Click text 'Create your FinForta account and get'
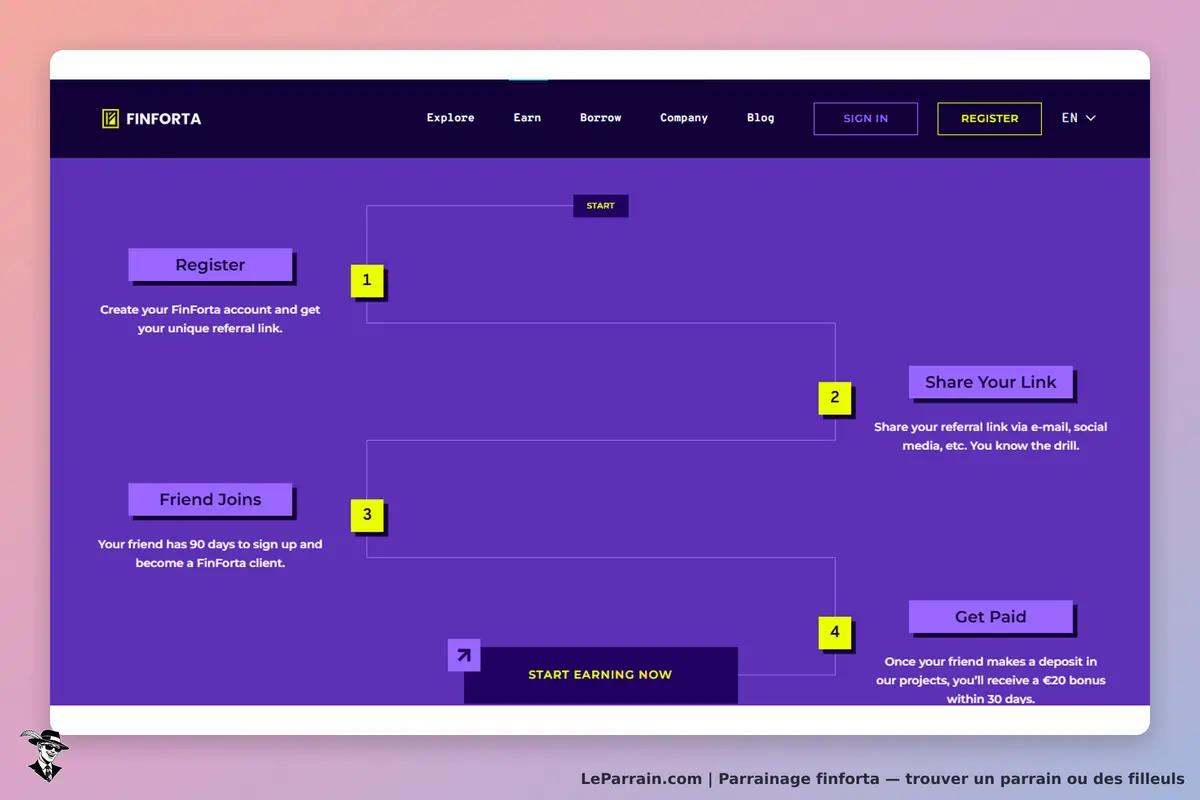The width and height of the screenshot is (1200, 800). (x=210, y=310)
